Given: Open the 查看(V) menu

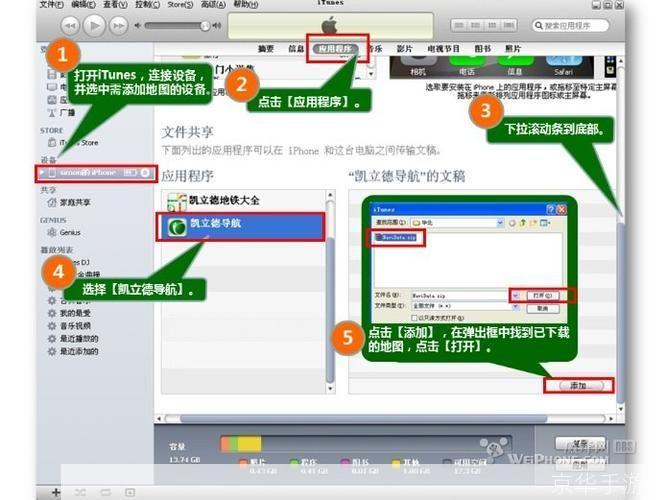Looking at the screenshot, I should (x=115, y=5).
